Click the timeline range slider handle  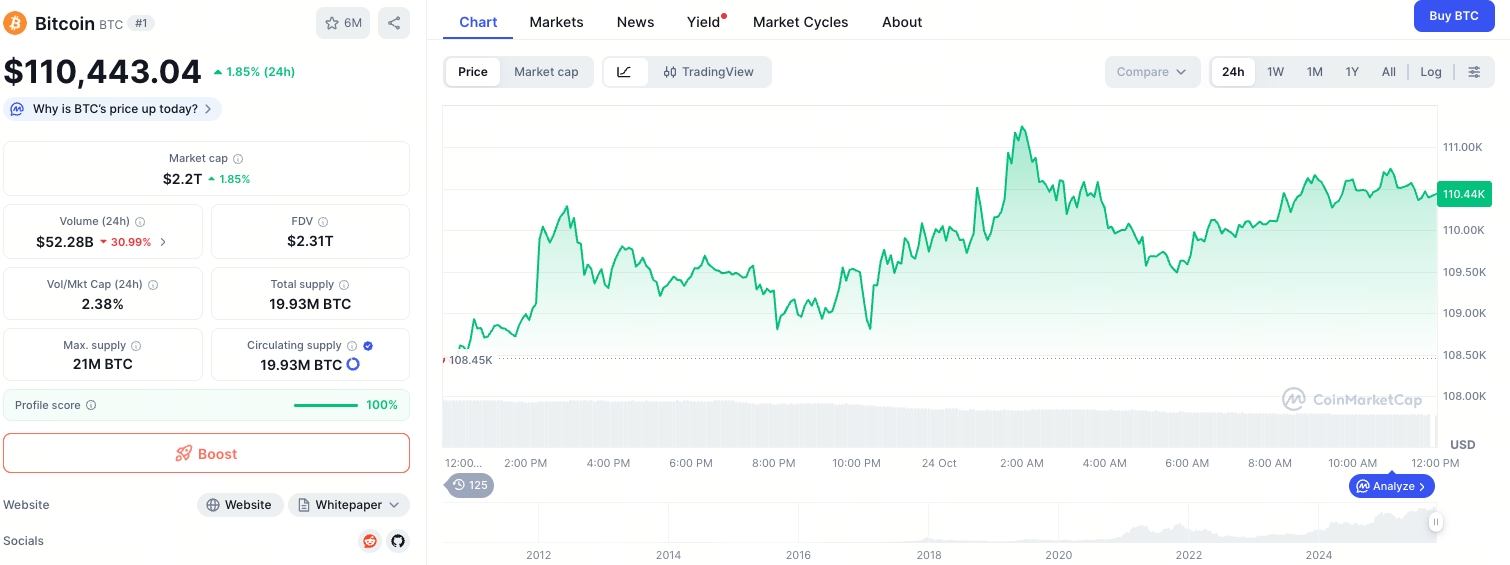[1436, 522]
